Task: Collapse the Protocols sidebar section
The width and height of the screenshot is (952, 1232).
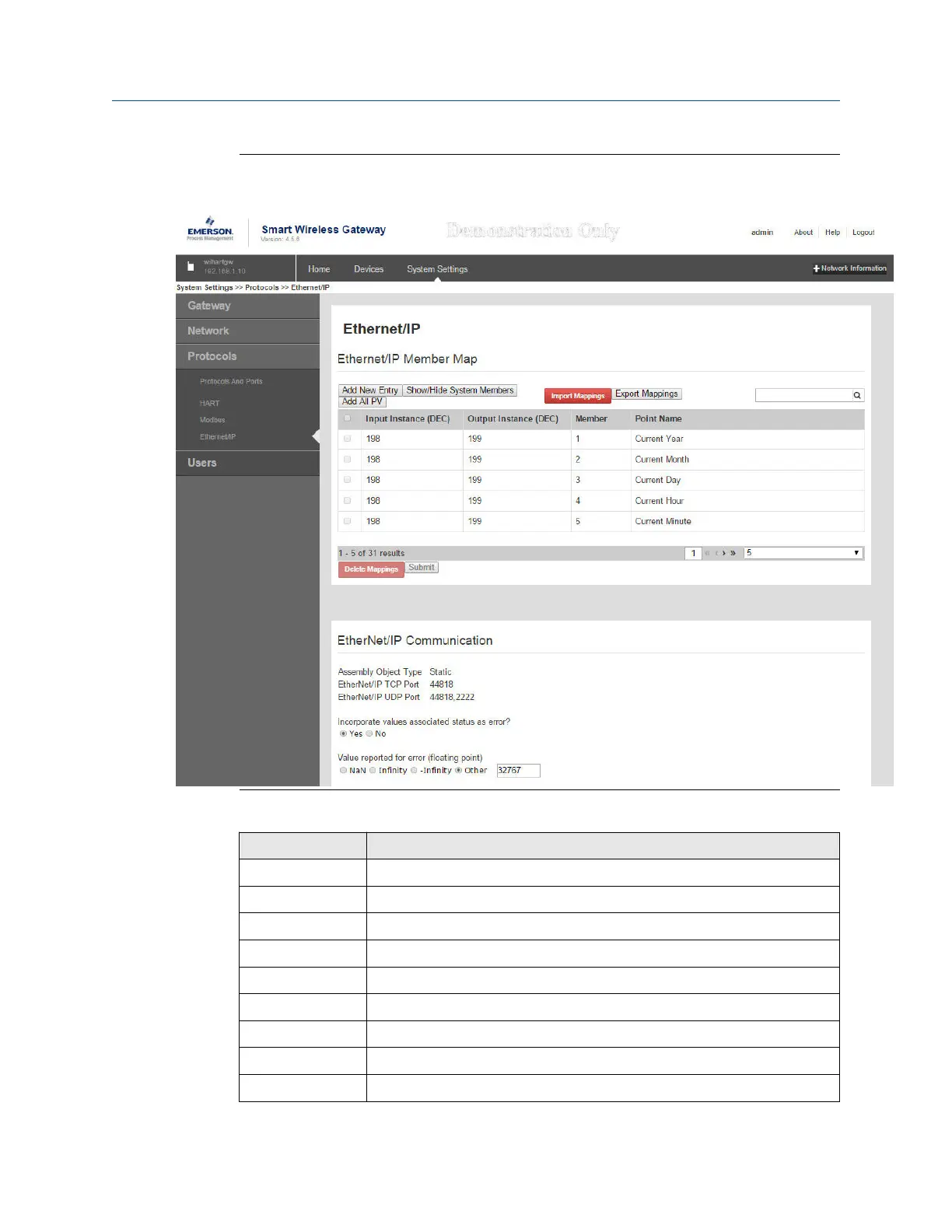Action: click(247, 356)
